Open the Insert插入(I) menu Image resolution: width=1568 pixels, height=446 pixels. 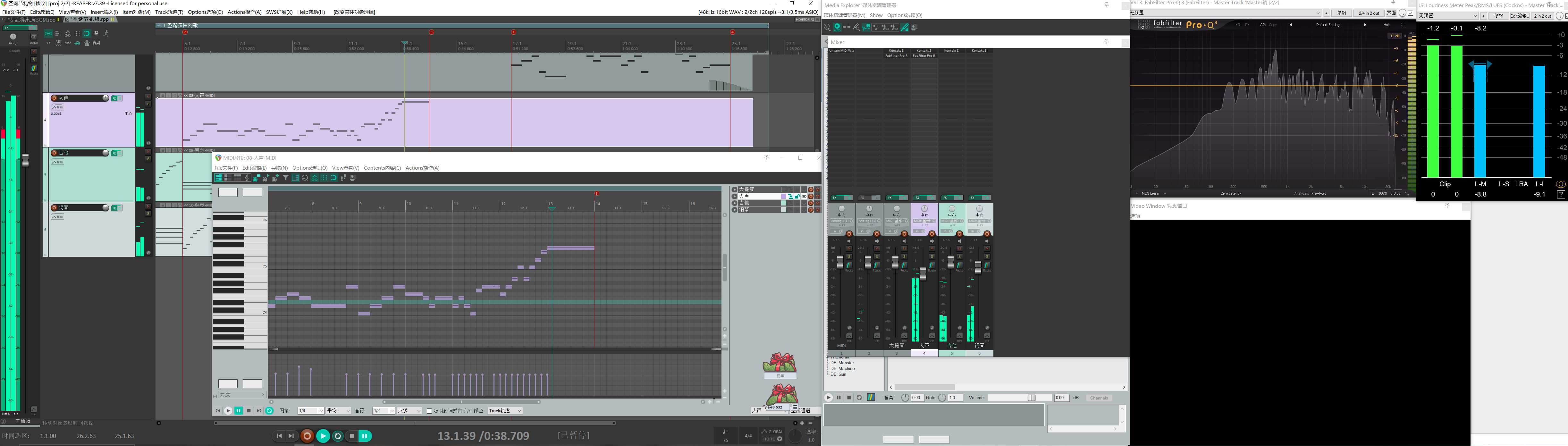(104, 12)
